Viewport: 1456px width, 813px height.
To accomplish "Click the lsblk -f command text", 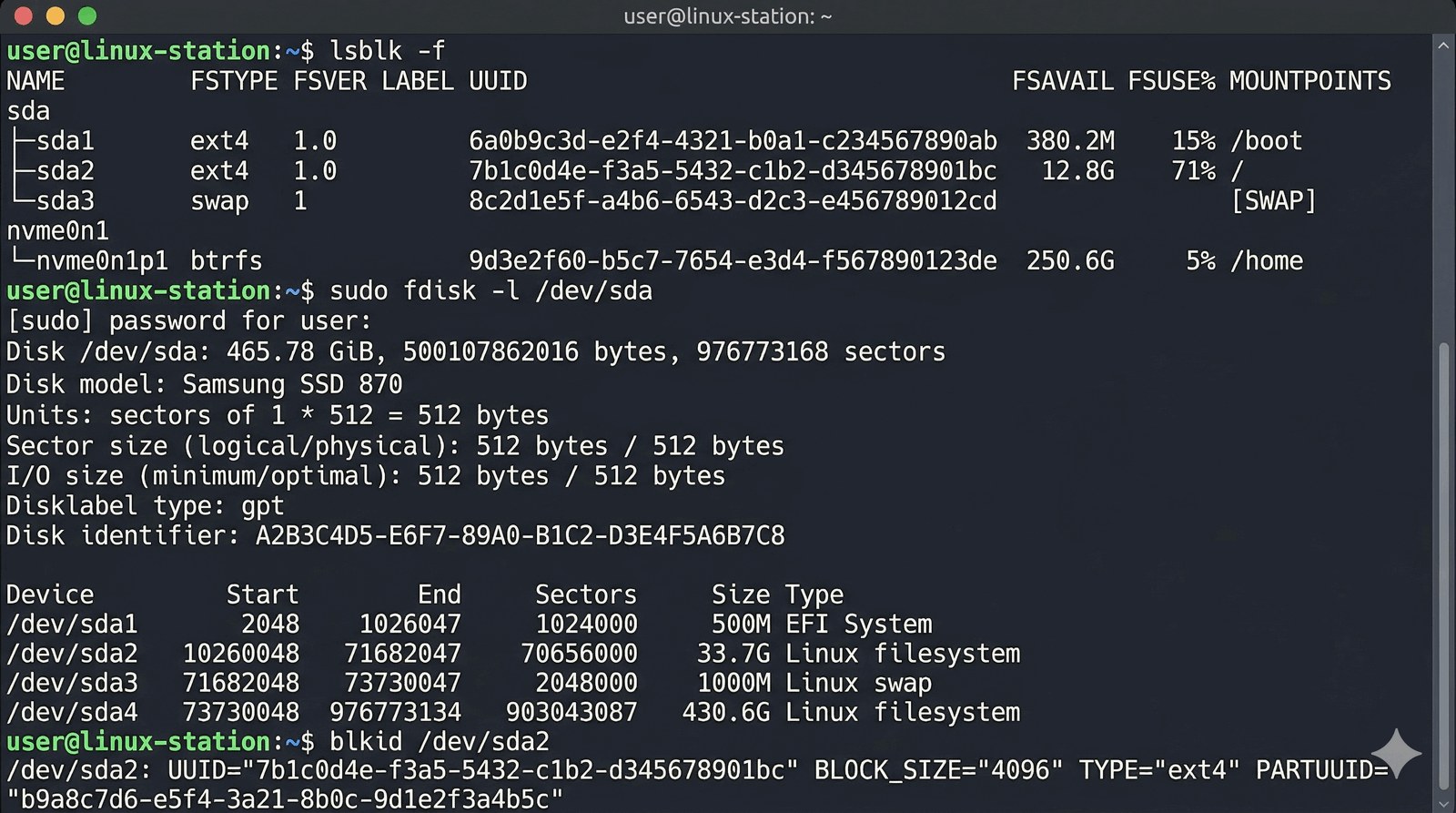I will click(x=387, y=51).
